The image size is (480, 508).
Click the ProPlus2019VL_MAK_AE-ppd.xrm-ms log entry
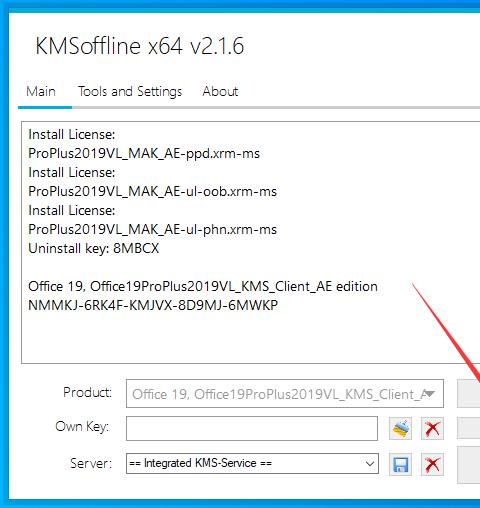[x=144, y=153]
